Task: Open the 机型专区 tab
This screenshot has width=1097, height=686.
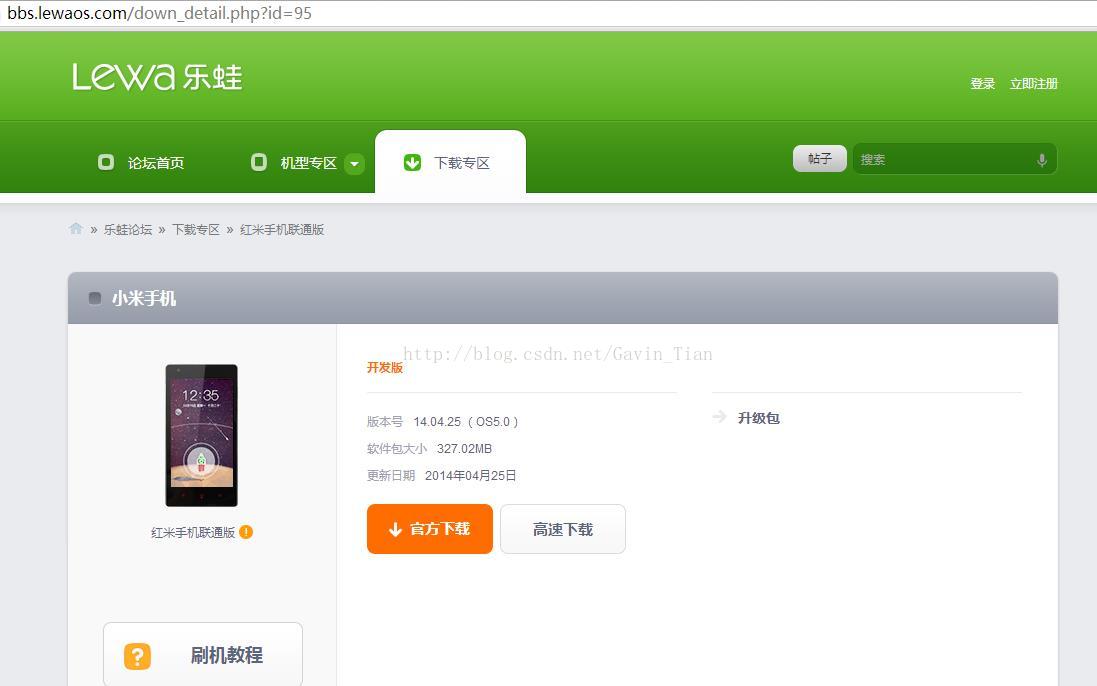Action: [309, 163]
